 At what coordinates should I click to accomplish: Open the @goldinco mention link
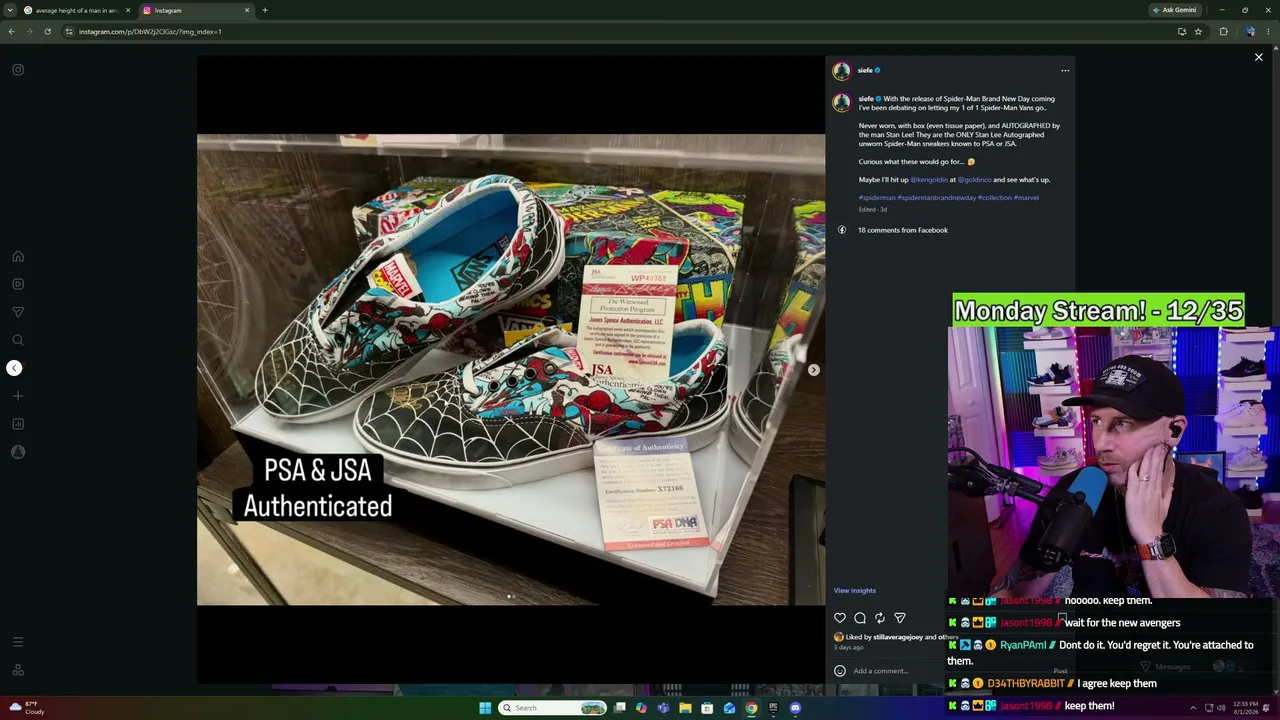[x=974, y=180]
